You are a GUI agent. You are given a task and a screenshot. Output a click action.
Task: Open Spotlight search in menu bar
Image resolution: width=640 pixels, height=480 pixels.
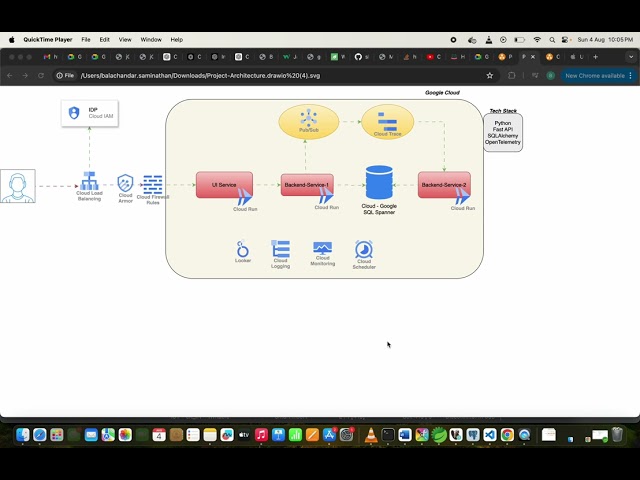(x=552, y=40)
